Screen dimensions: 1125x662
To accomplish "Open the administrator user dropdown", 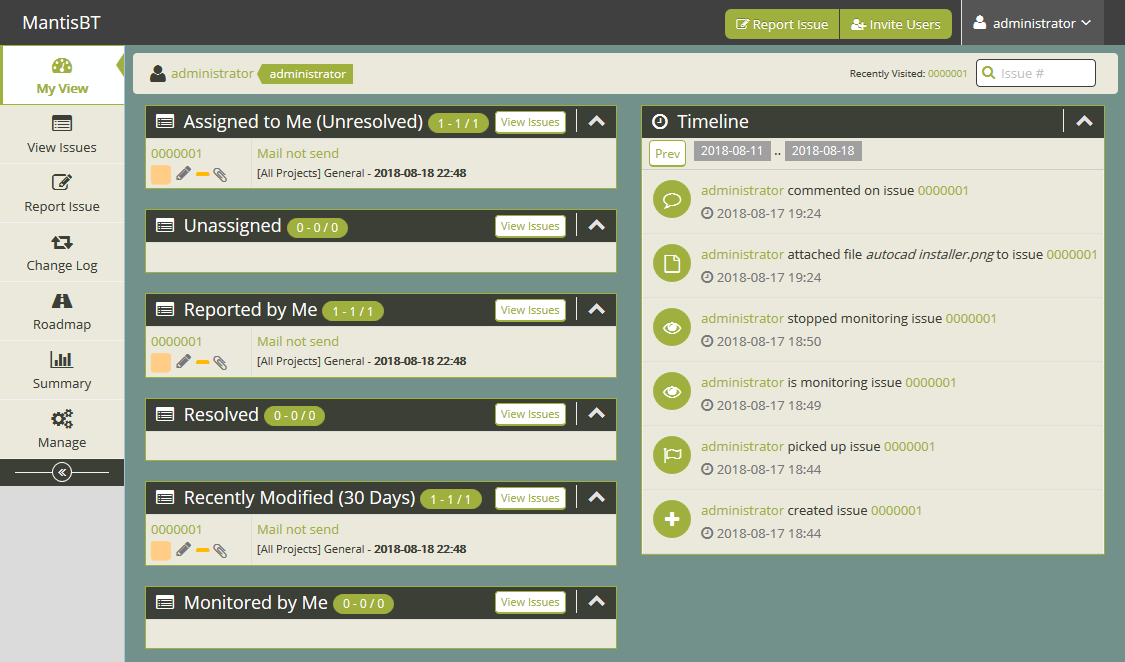I will coord(1032,23).
